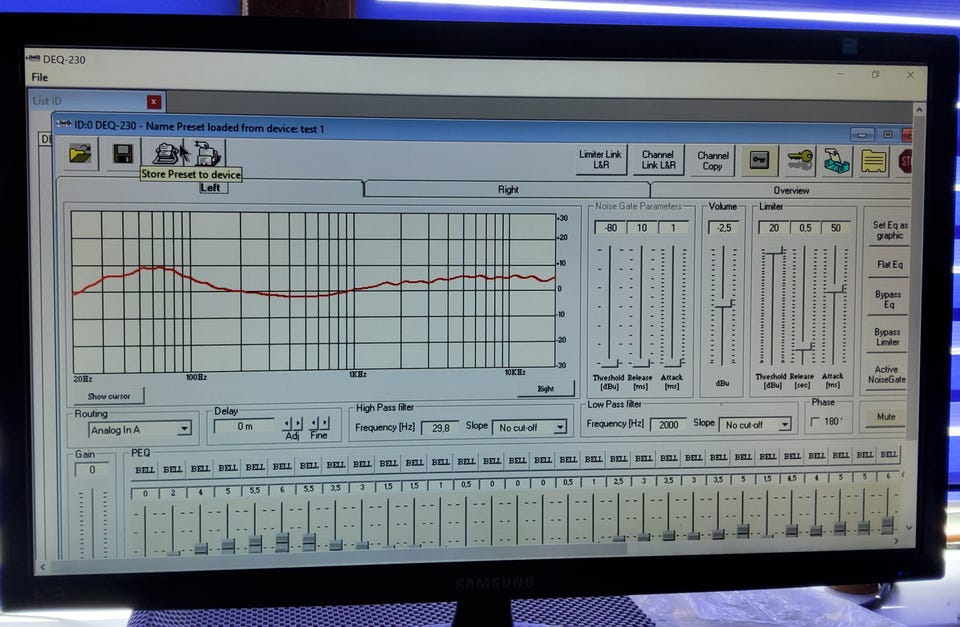Switch to the Overview tab
Image resolution: width=960 pixels, height=627 pixels.
[790, 190]
